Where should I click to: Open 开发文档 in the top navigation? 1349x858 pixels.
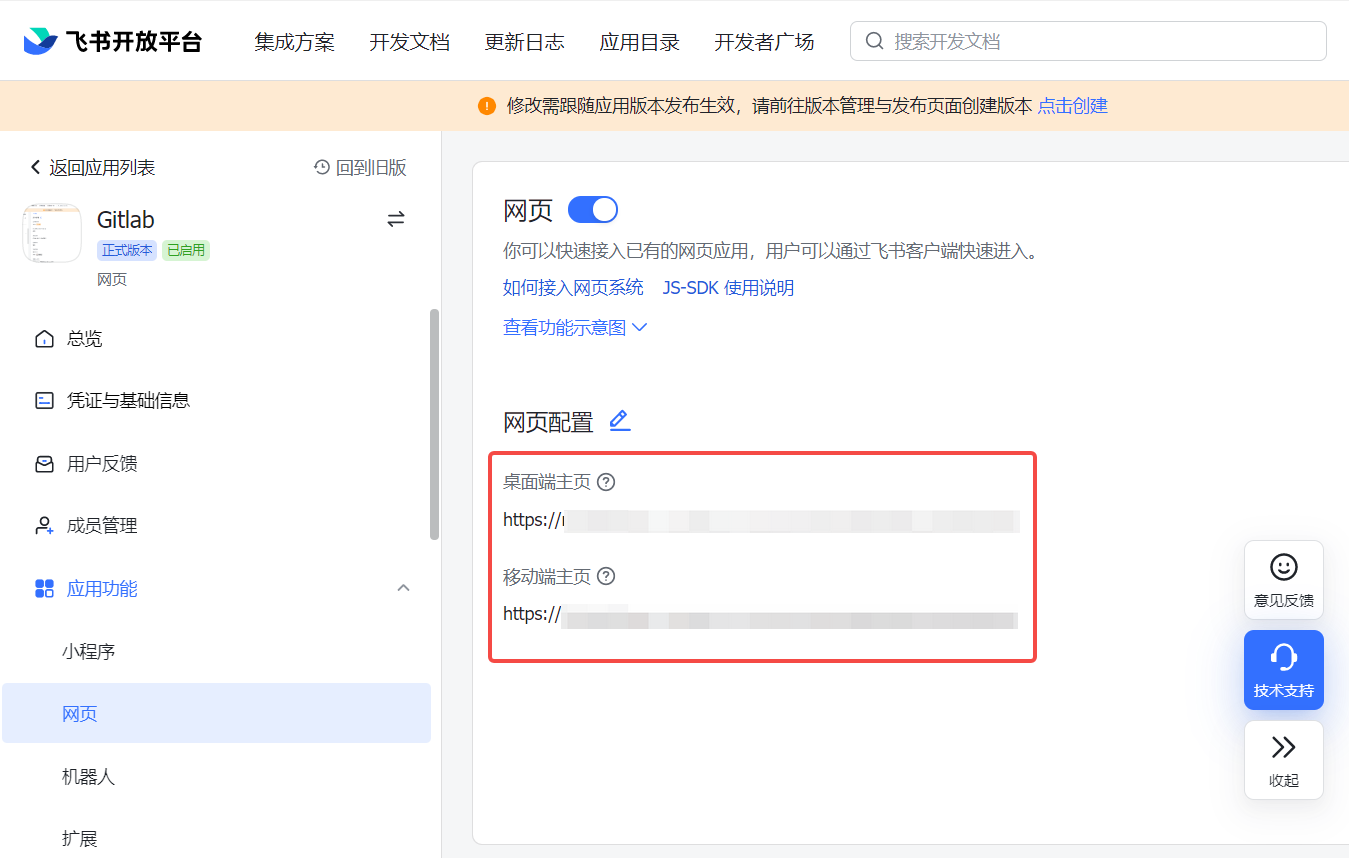click(409, 42)
